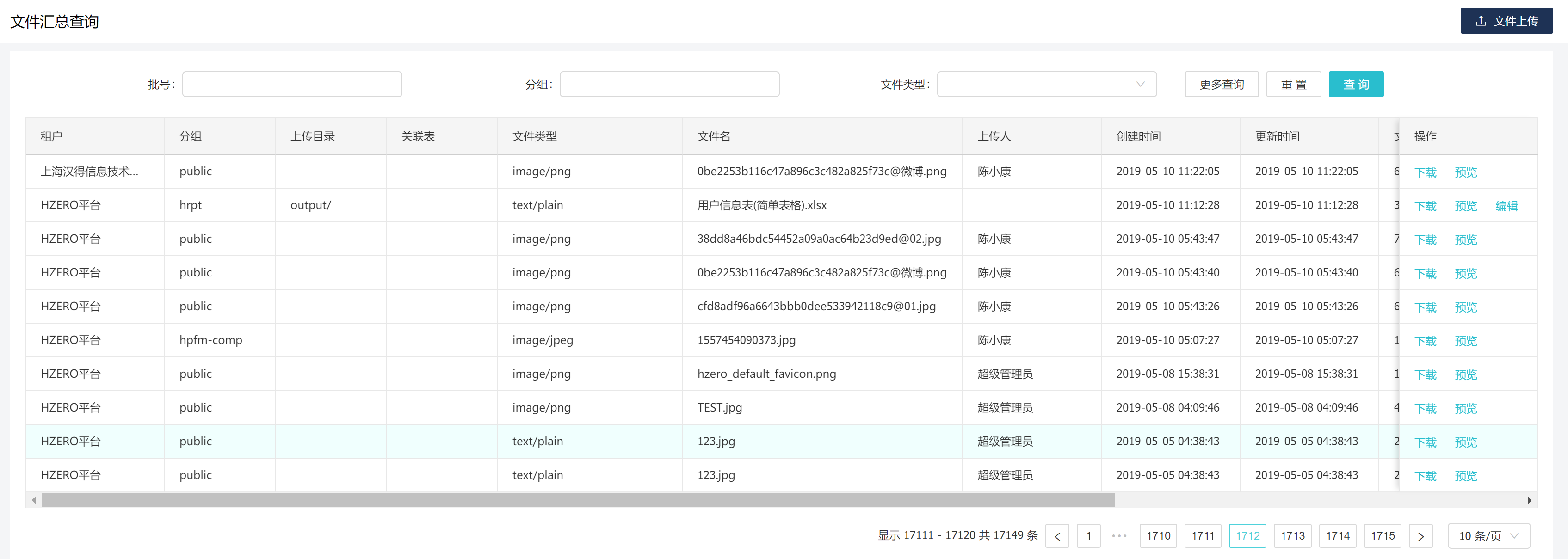Preview 1557454090373.jpg
1568x559 pixels.
[1466, 341]
